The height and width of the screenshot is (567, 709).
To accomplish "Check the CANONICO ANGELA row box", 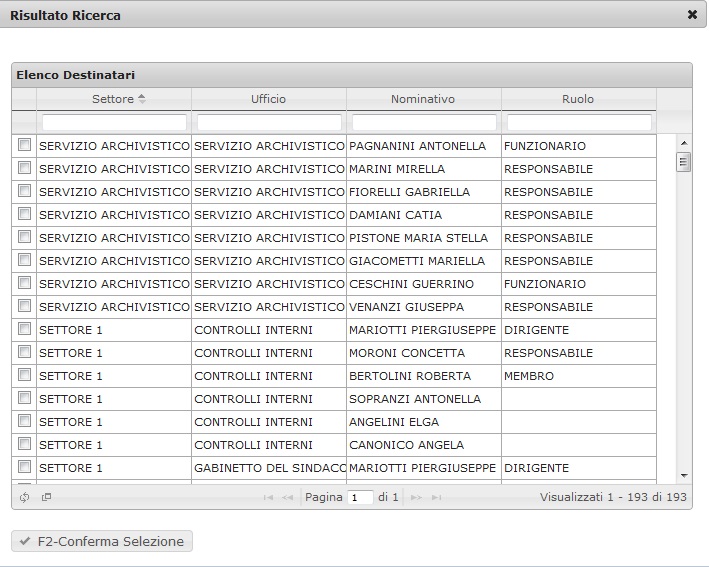I will coord(24,444).
